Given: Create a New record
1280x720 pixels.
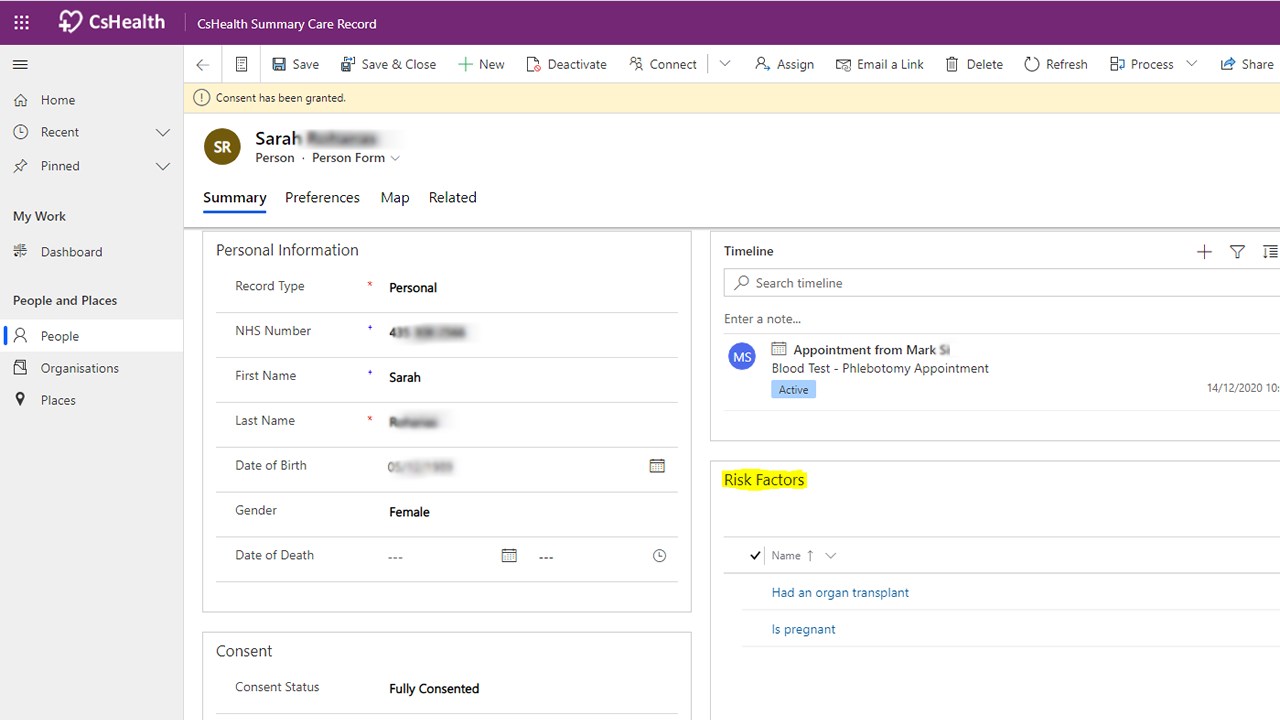Looking at the screenshot, I should click(x=481, y=64).
